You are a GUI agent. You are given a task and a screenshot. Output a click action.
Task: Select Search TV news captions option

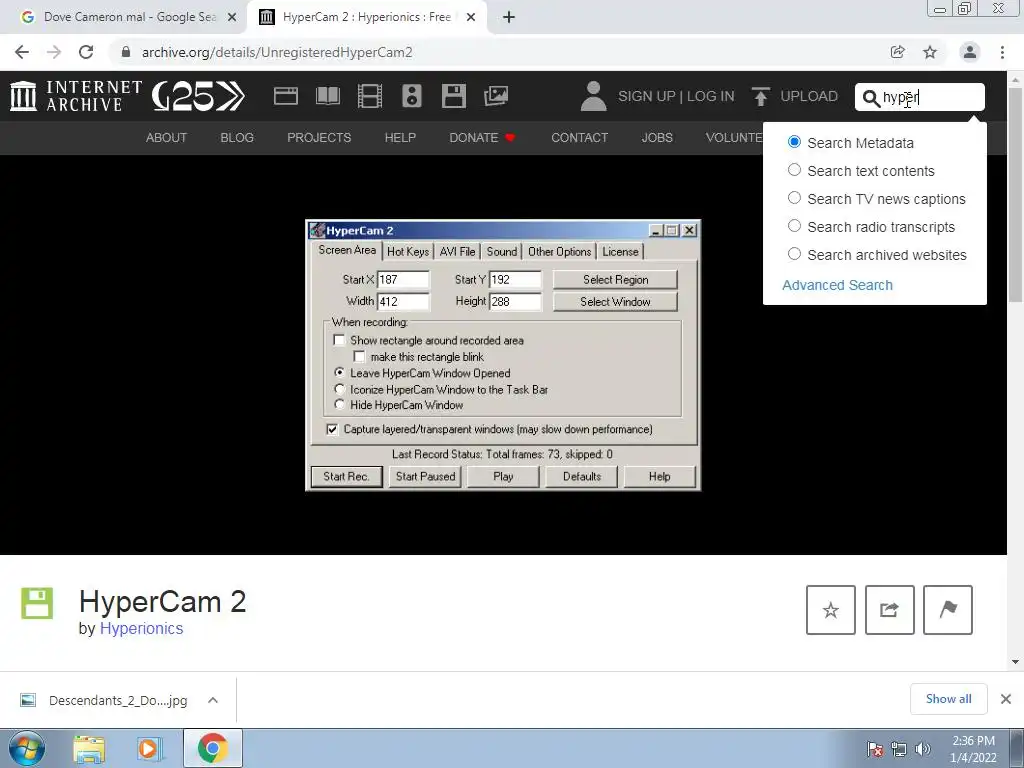[x=794, y=199]
